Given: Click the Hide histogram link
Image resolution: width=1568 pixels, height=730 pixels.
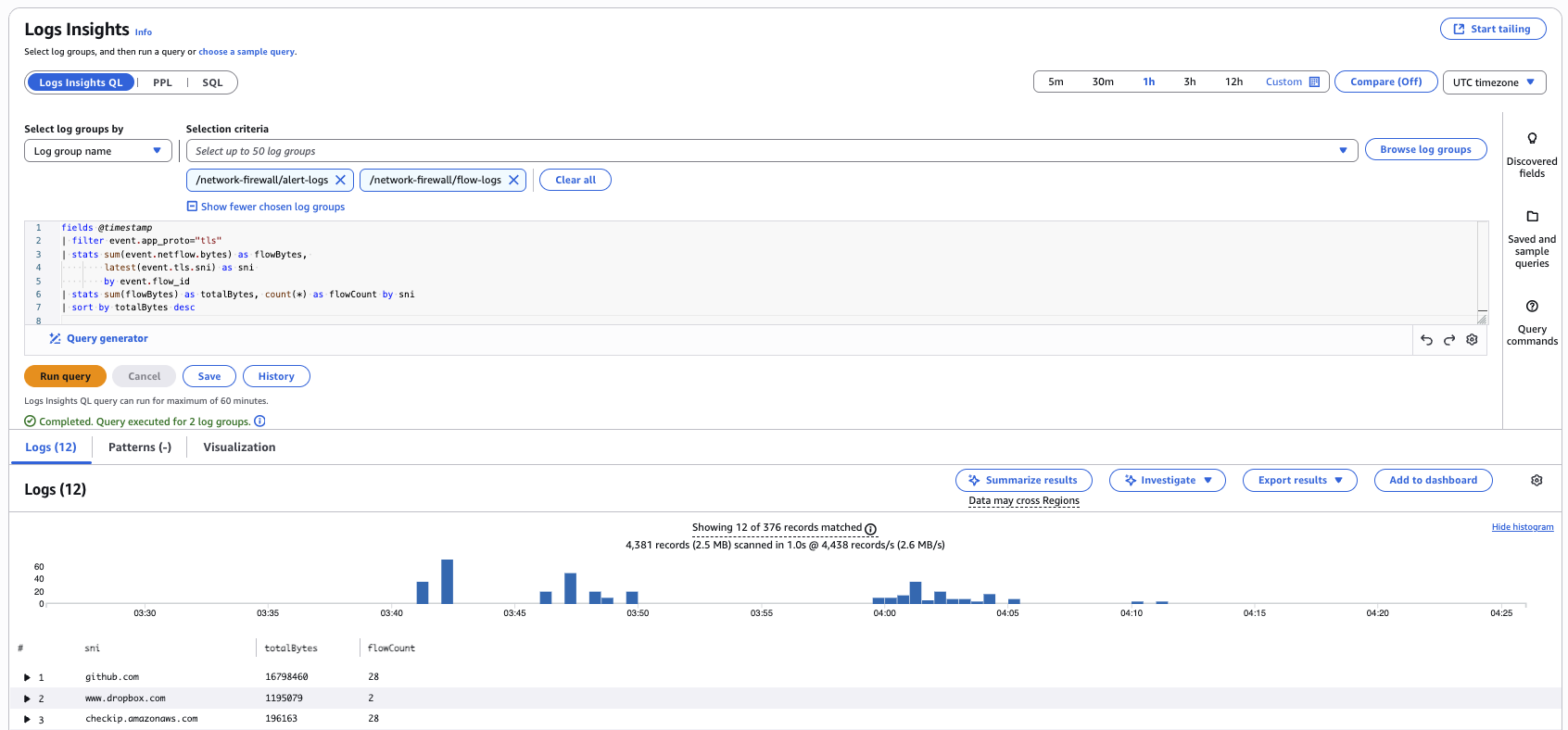Looking at the screenshot, I should pyautogui.click(x=1523, y=527).
